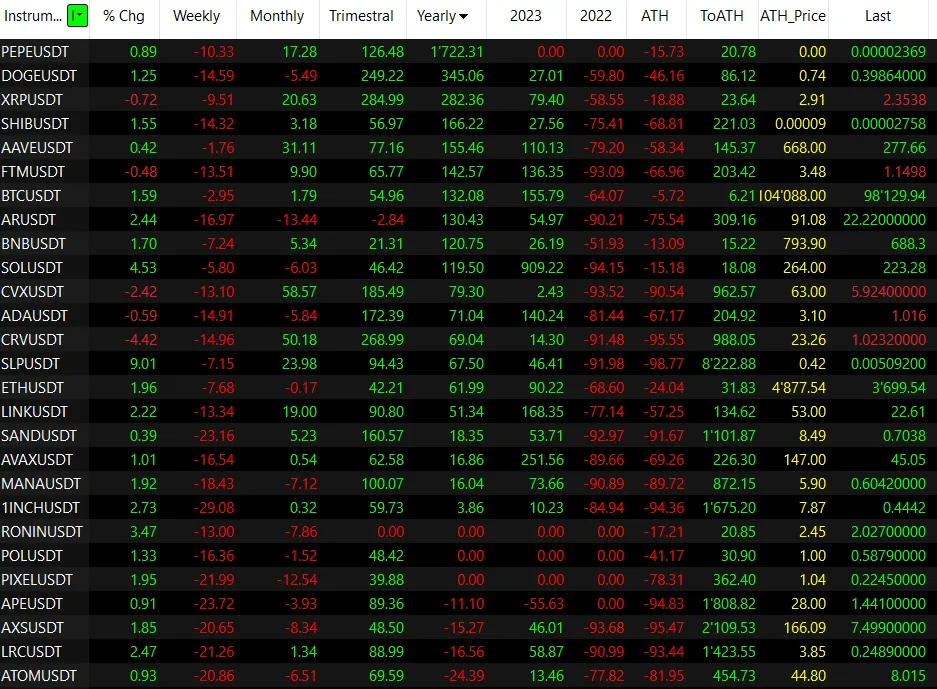This screenshot has height=689, width=937.
Task: Sort by 2023 column header
Action: 526,16
